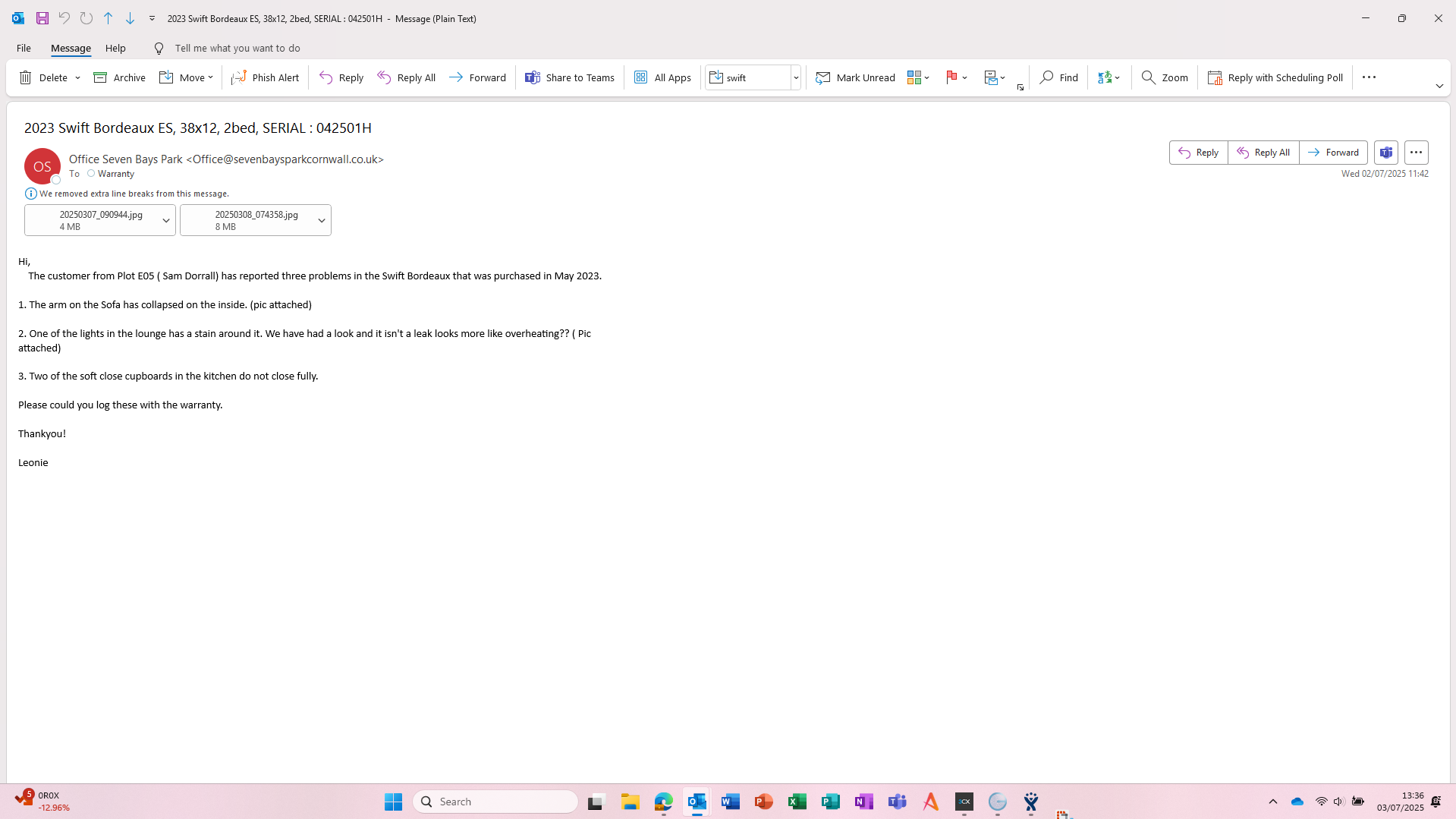Open attachment 20250307_090944.jpg

pyautogui.click(x=91, y=220)
